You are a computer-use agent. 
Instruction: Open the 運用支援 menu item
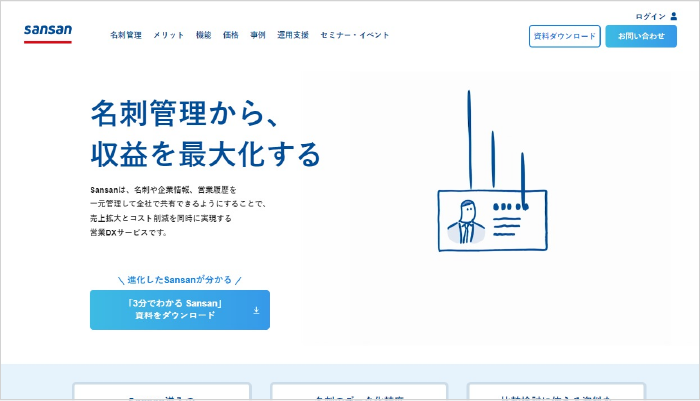293,35
